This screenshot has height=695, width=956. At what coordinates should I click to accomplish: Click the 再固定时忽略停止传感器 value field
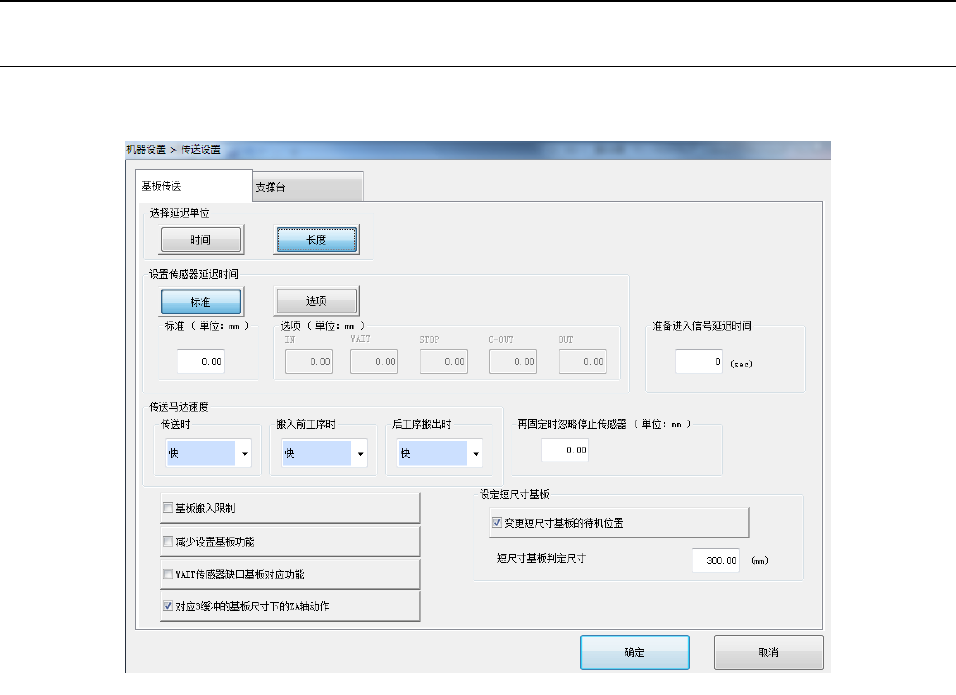tap(565, 450)
